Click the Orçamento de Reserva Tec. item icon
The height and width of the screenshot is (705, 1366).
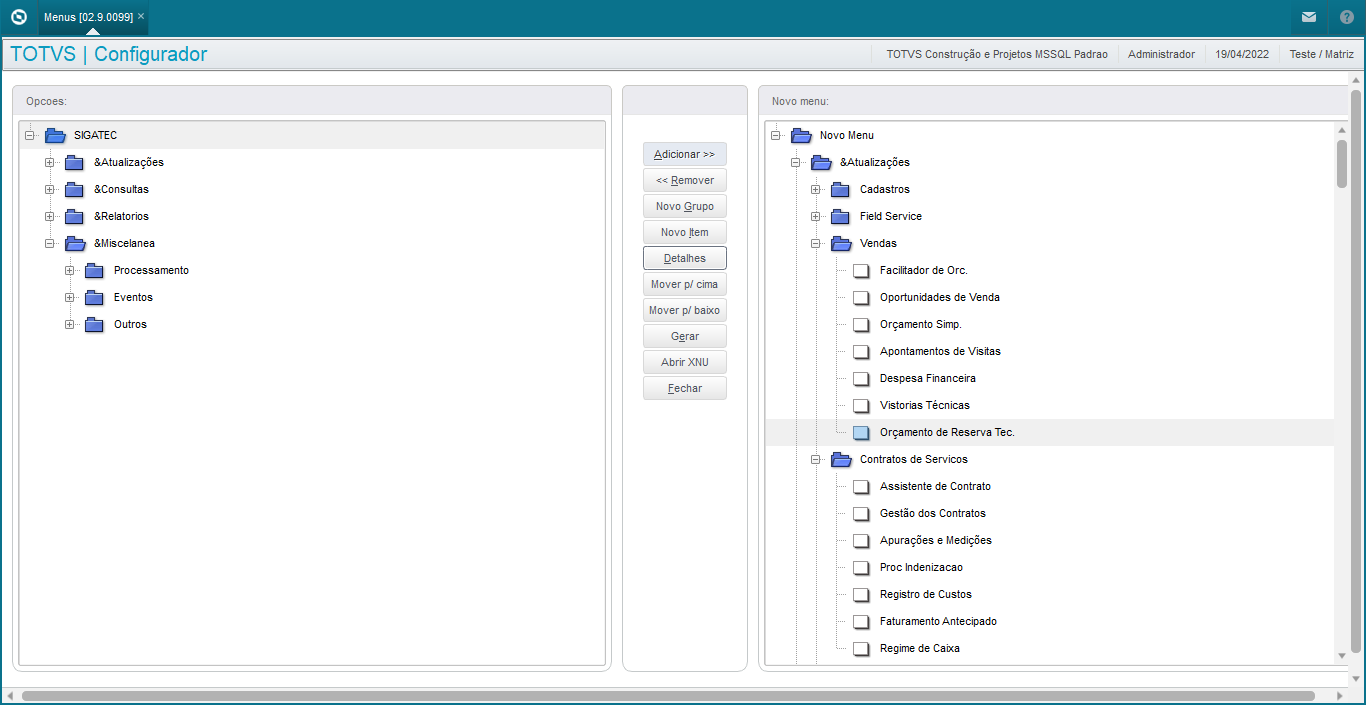click(861, 432)
